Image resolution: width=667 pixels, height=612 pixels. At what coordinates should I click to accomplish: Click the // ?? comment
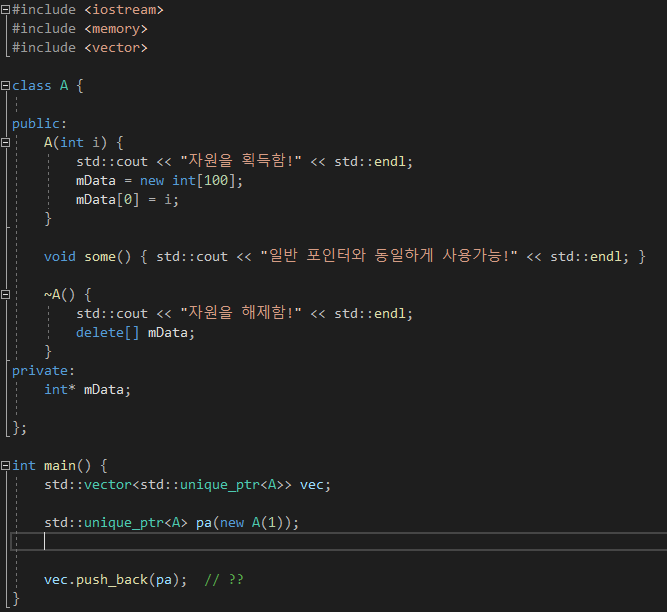[224, 580]
